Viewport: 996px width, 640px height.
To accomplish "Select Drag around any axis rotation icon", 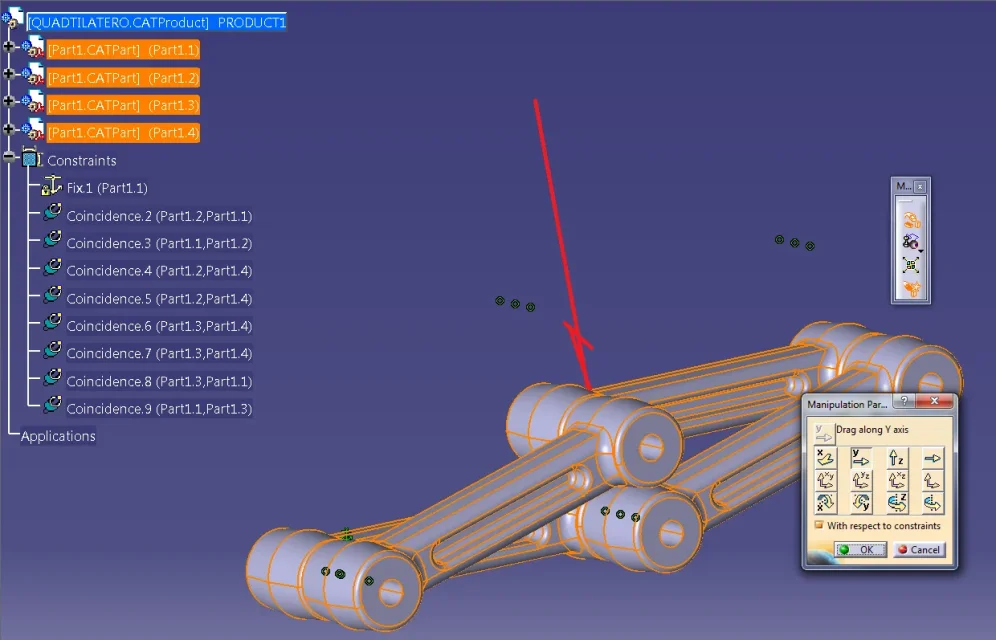I will pyautogui.click(x=932, y=503).
